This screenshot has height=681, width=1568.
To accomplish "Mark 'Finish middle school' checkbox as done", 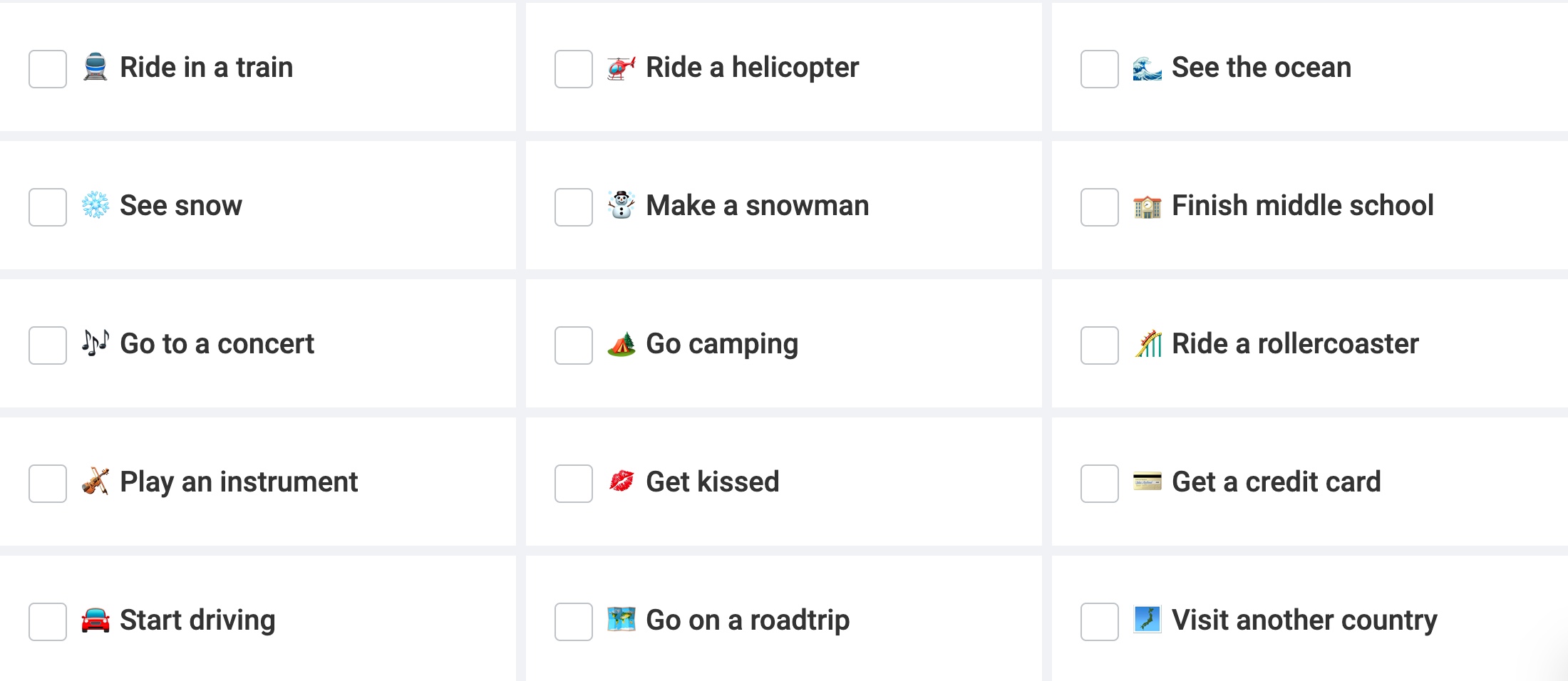I will pos(1100,207).
